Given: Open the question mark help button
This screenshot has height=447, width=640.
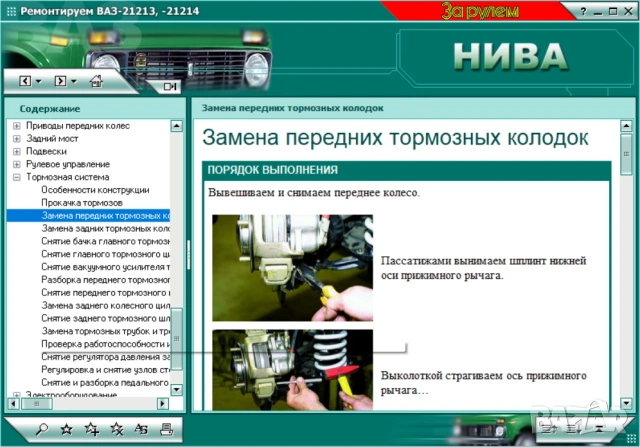Looking at the screenshot, I should (583, 11).
